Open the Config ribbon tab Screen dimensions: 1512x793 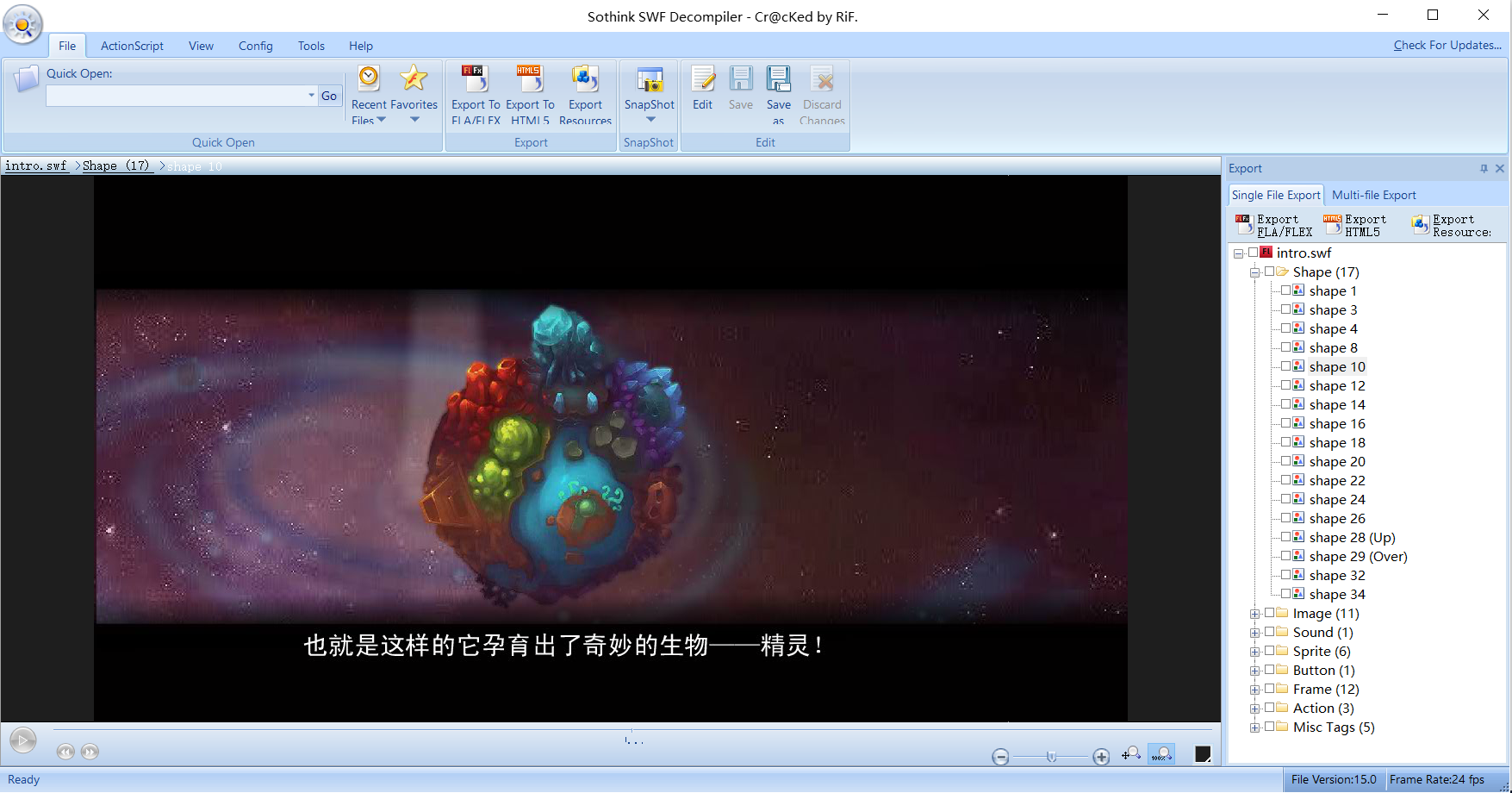pos(256,46)
